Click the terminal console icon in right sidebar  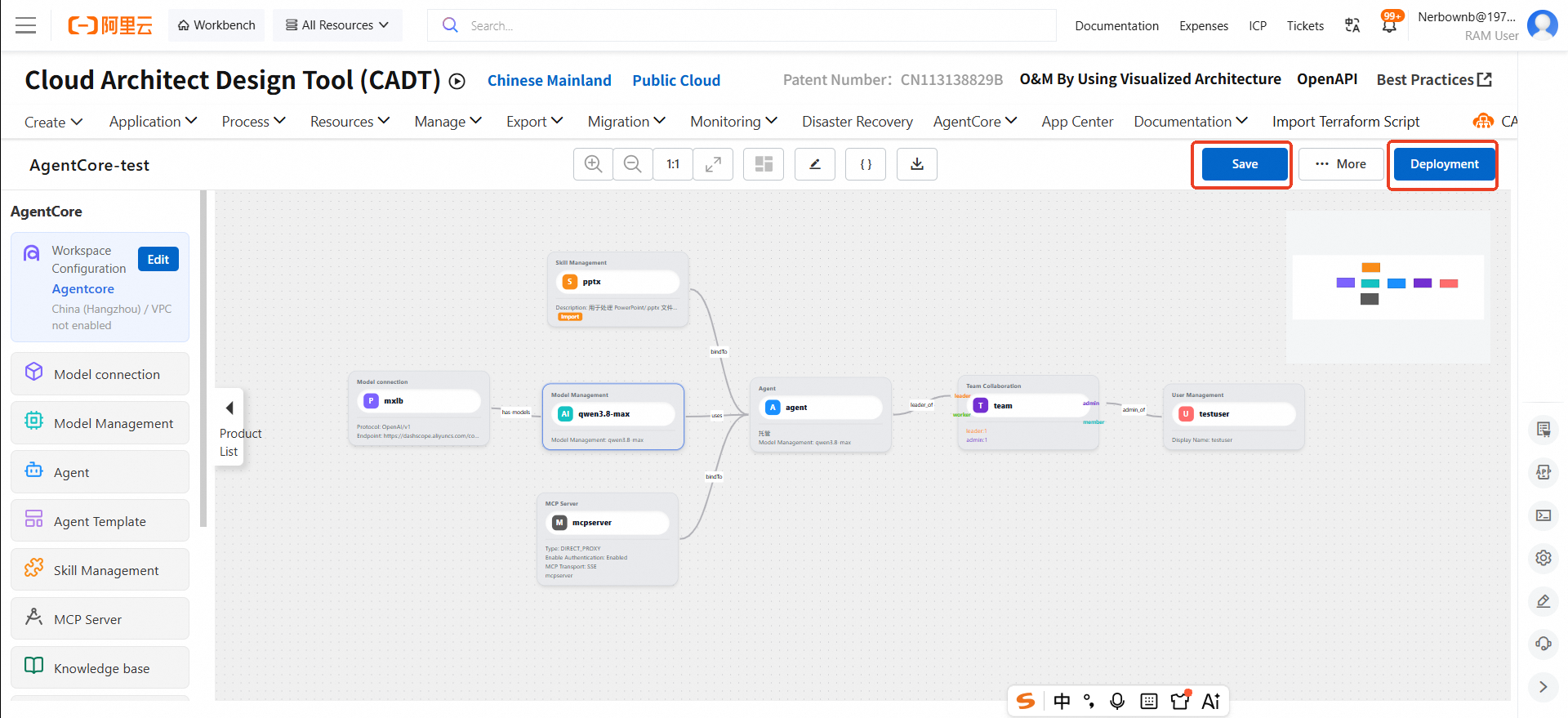tap(1543, 515)
